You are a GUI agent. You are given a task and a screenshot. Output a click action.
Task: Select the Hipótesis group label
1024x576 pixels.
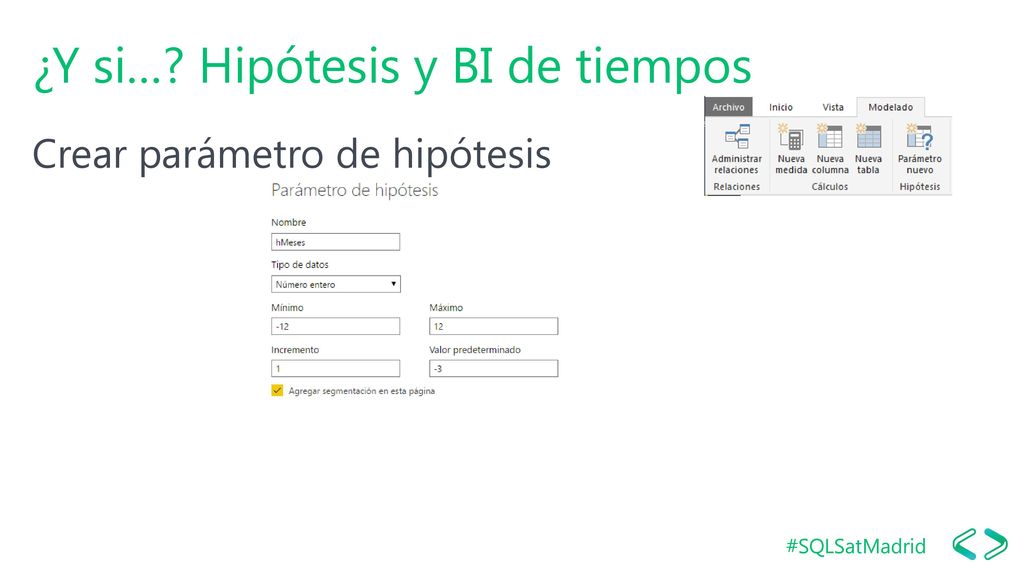920,187
